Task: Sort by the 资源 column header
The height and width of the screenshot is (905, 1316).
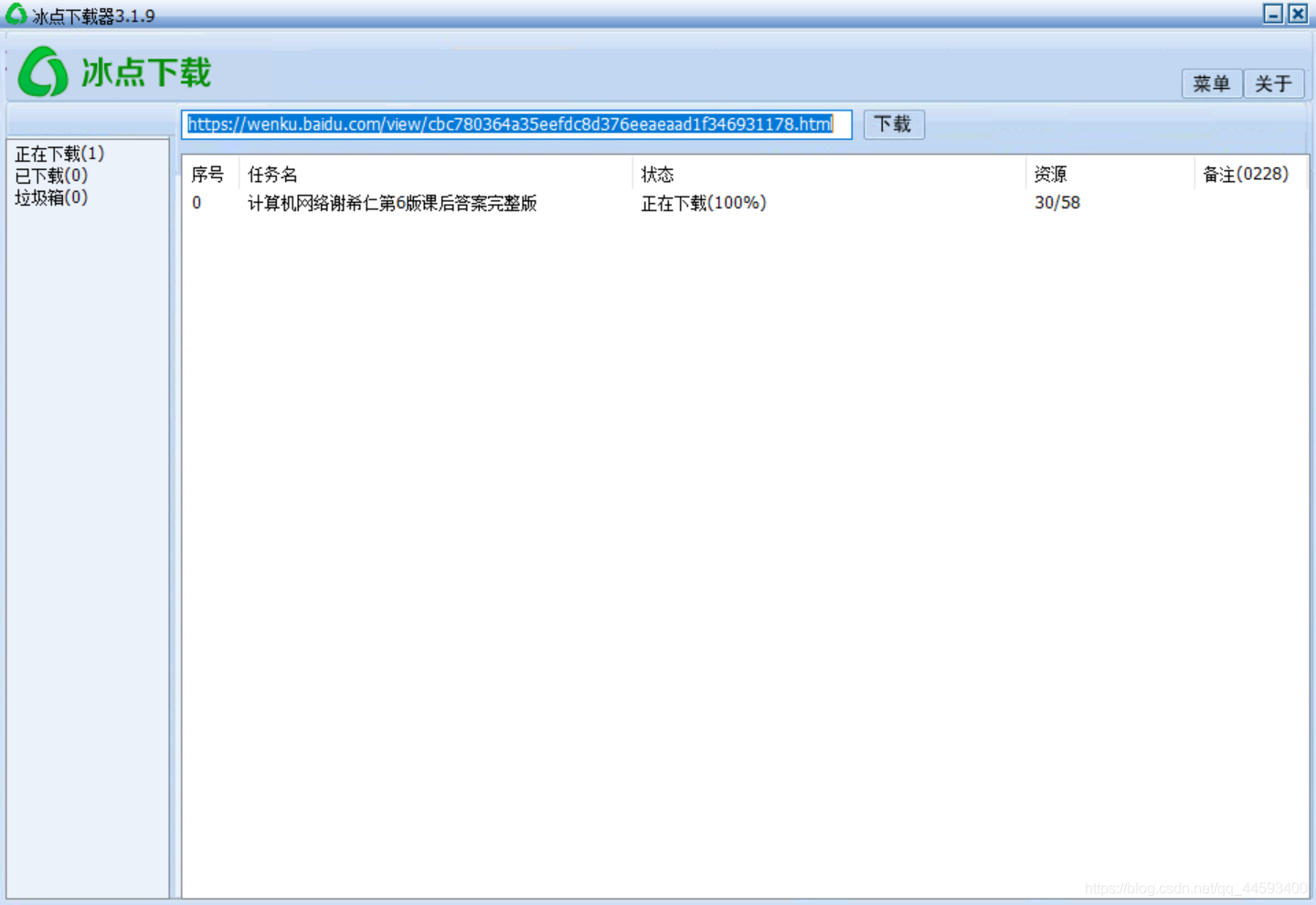Action: pos(1109,174)
